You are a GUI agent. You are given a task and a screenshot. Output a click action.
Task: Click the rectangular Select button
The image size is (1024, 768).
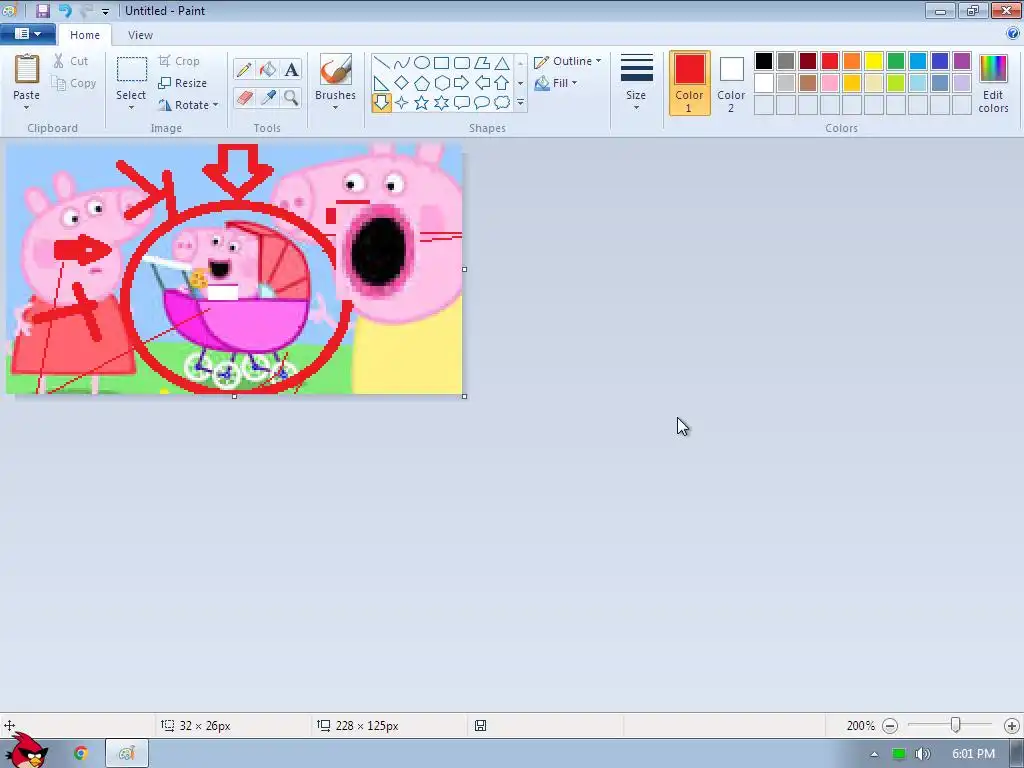131,78
